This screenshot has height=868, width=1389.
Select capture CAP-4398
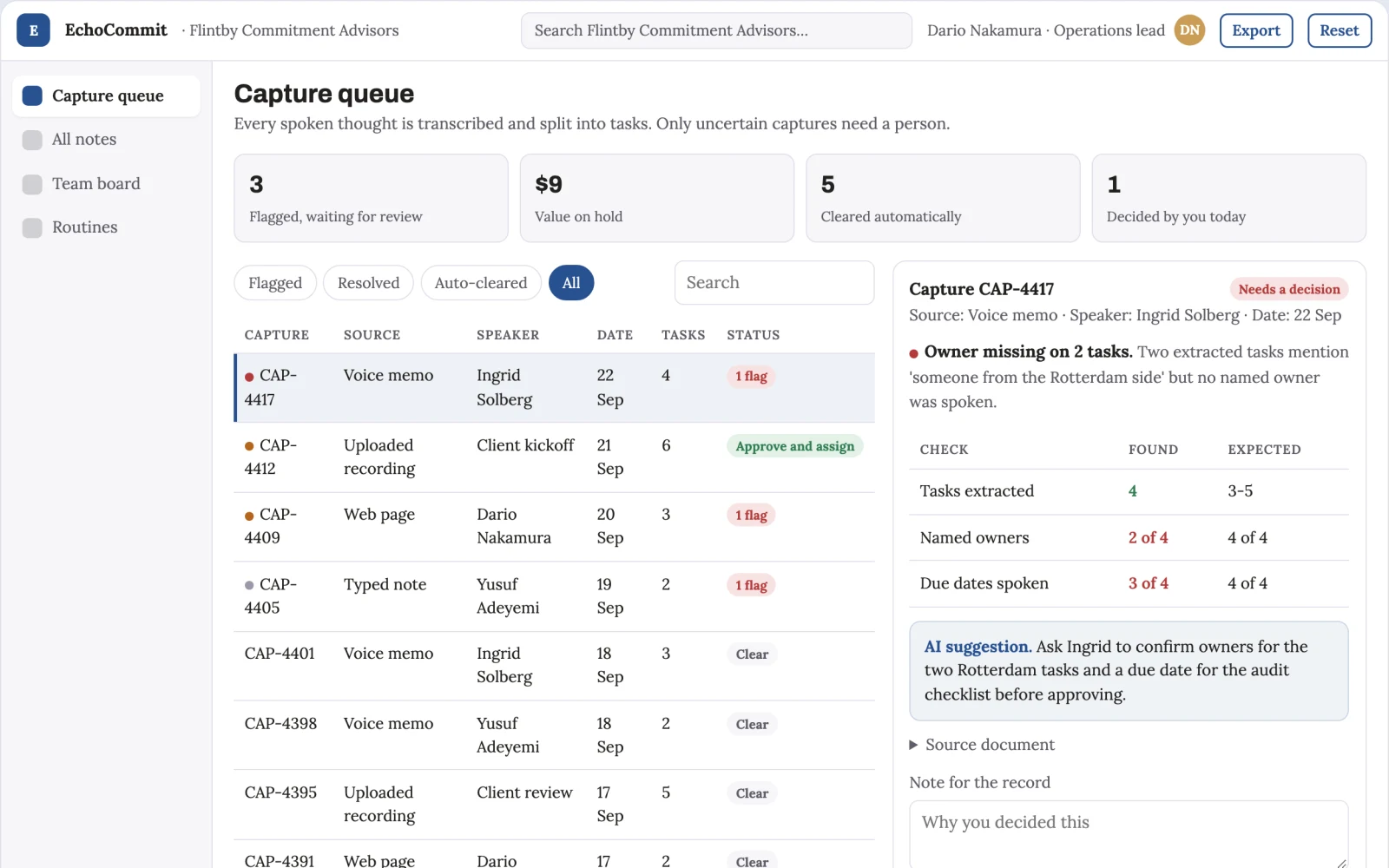[x=554, y=735]
